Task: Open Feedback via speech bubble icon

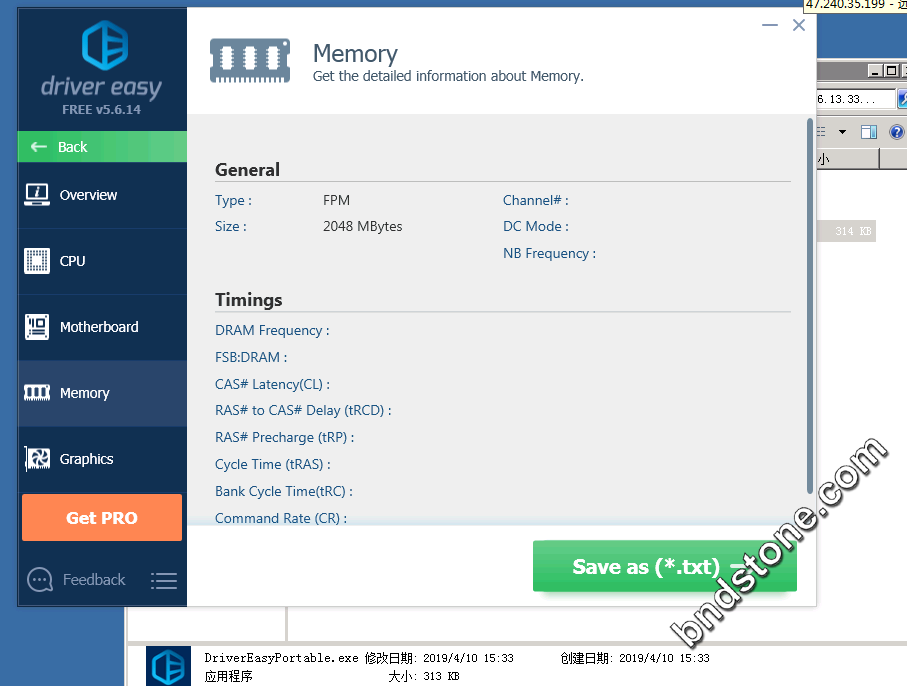Action: 40,580
